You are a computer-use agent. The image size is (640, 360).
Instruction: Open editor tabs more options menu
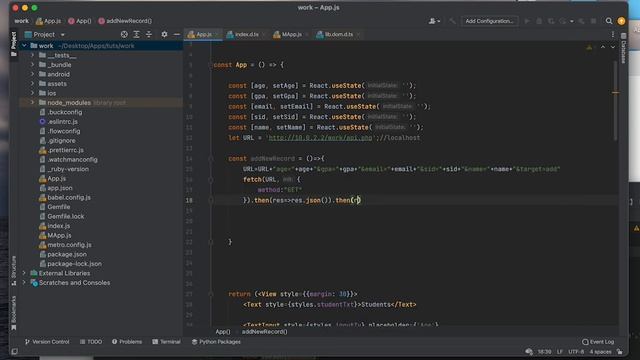point(613,35)
